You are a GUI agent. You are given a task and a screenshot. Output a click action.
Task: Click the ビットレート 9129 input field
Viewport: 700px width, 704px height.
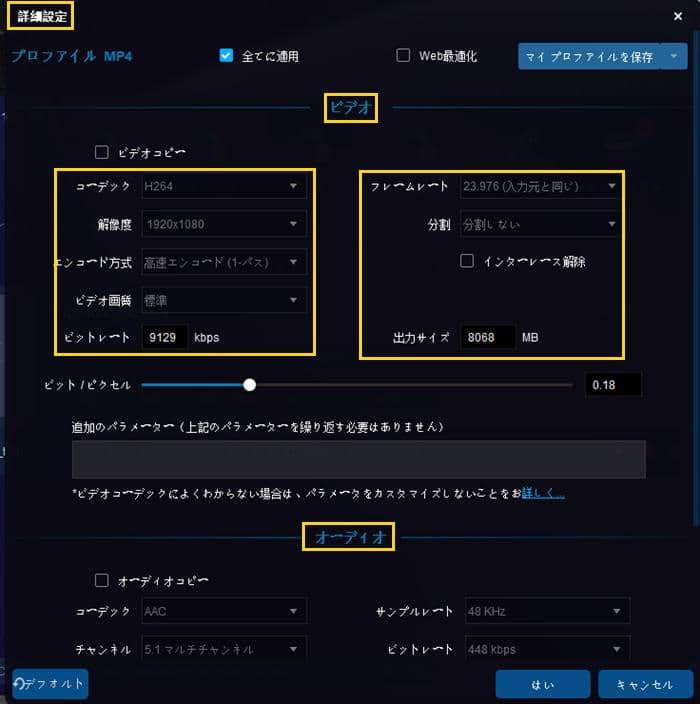164,337
